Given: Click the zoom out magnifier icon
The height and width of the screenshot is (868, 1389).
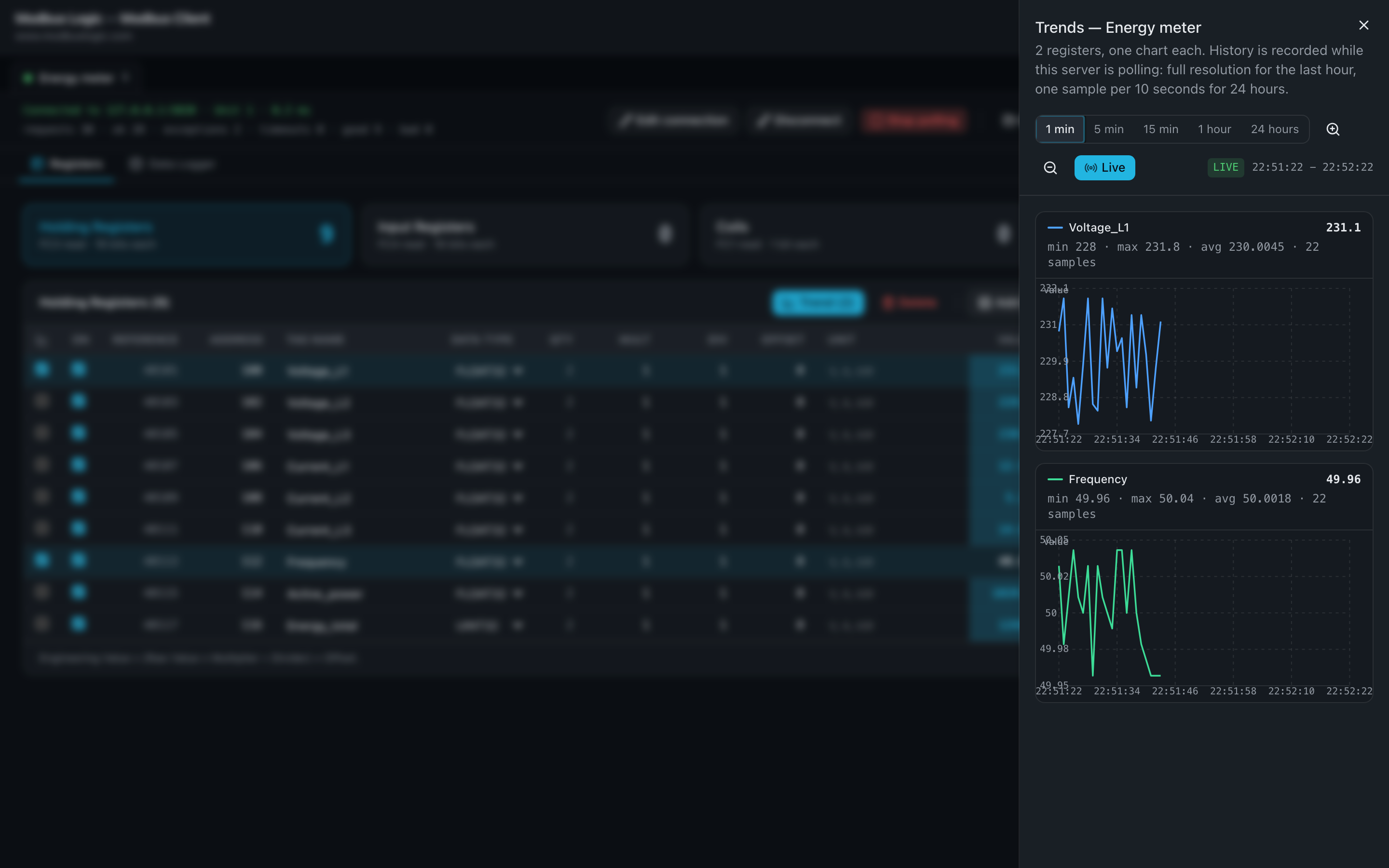Looking at the screenshot, I should 1050,168.
